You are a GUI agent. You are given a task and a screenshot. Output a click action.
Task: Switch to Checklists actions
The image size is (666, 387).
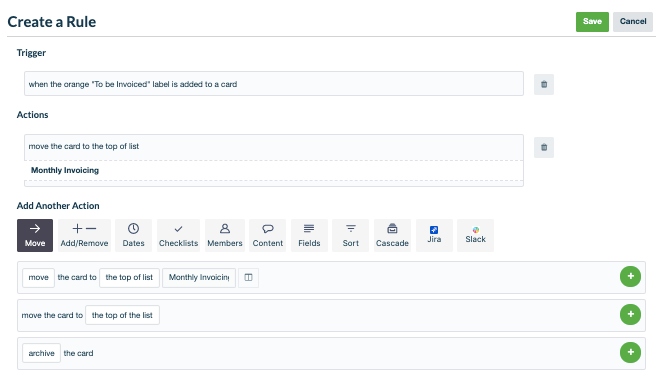click(x=178, y=235)
